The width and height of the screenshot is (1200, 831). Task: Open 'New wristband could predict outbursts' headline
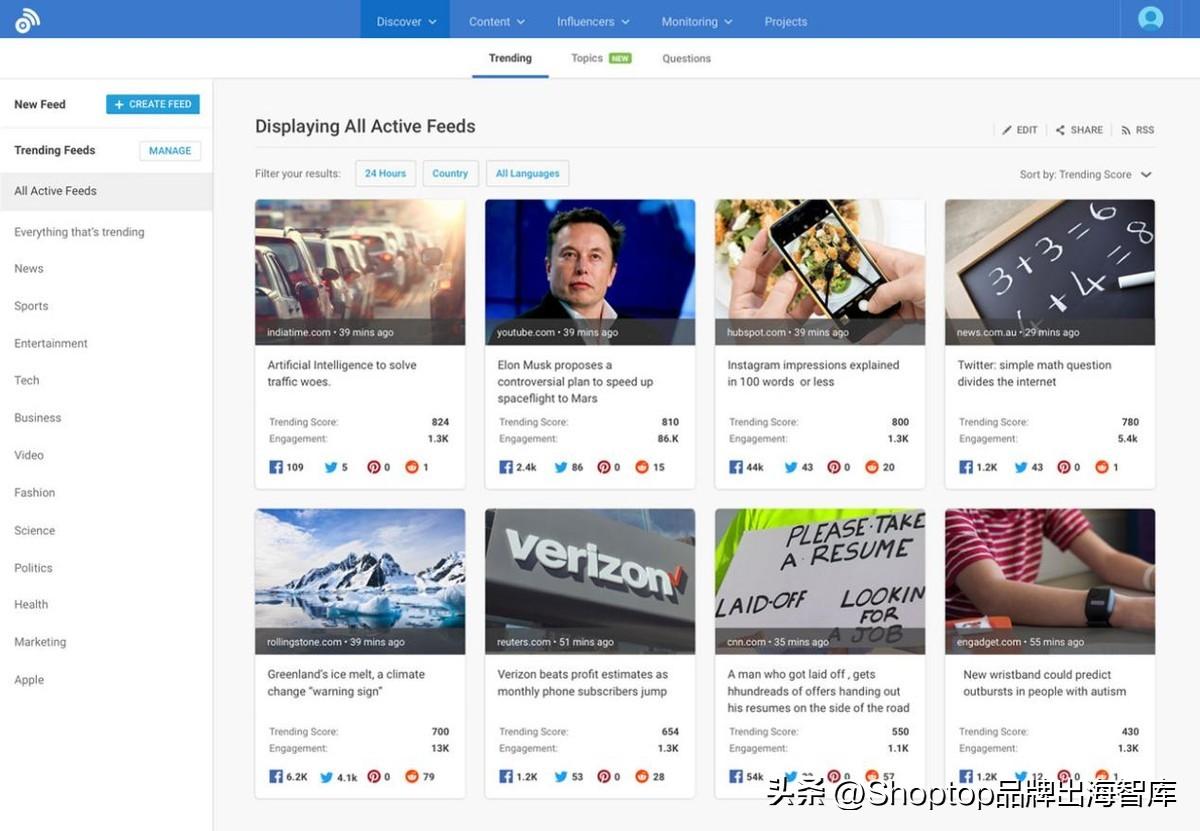point(1045,683)
